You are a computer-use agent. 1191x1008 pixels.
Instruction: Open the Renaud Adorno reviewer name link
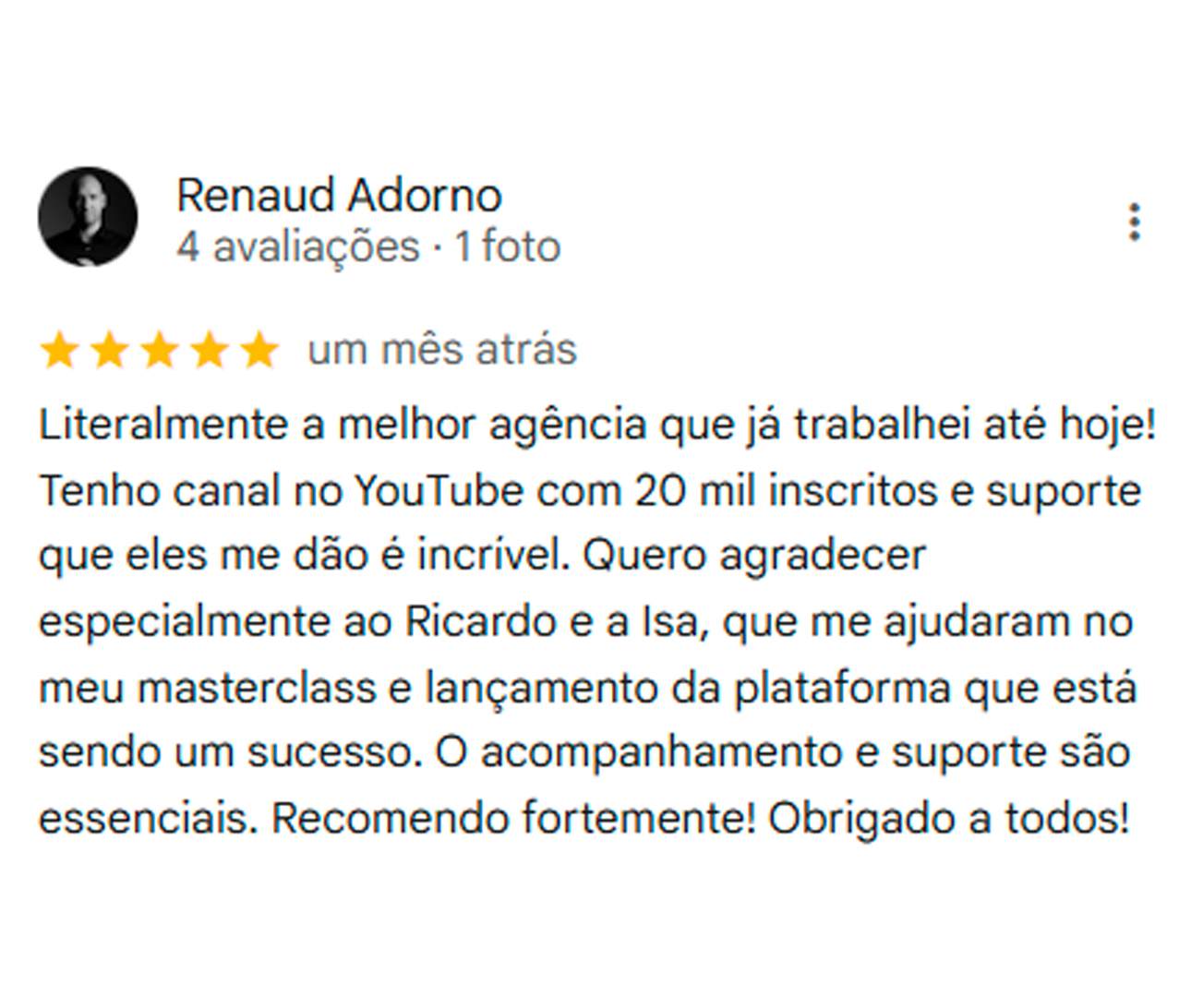coord(339,196)
